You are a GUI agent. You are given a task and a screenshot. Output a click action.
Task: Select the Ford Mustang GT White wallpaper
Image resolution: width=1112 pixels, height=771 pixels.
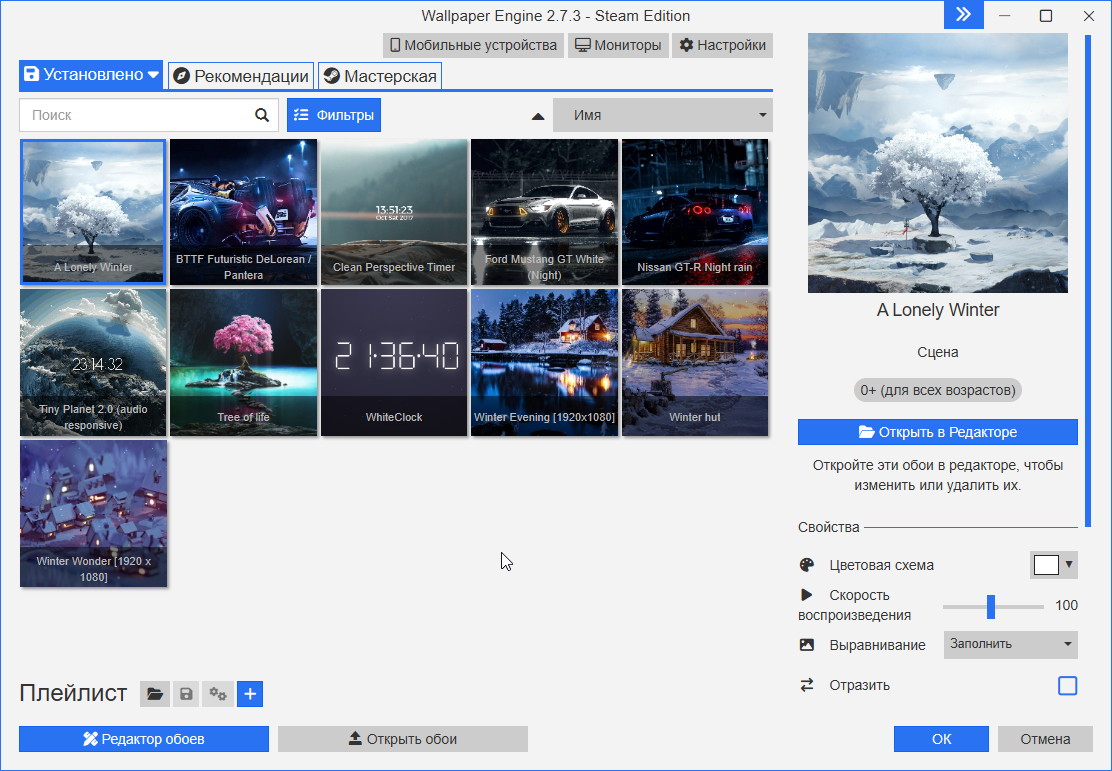544,212
